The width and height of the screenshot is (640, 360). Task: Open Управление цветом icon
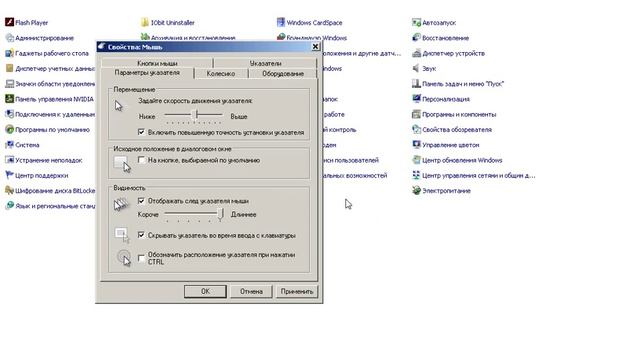point(416,145)
